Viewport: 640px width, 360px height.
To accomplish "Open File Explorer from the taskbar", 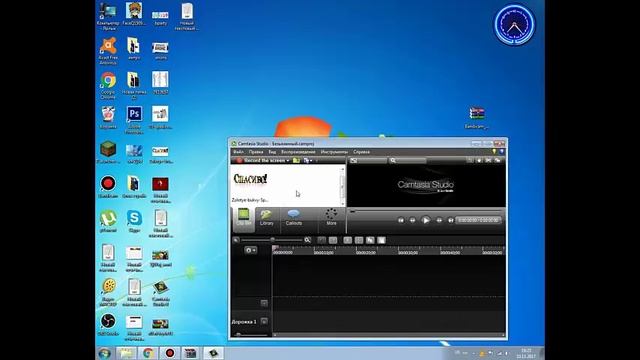I will point(126,353).
